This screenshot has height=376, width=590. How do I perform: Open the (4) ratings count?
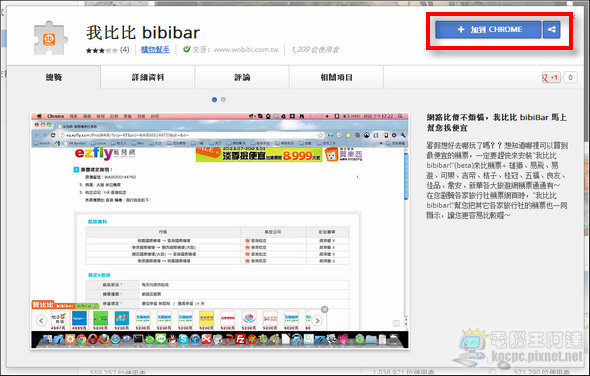[x=125, y=50]
